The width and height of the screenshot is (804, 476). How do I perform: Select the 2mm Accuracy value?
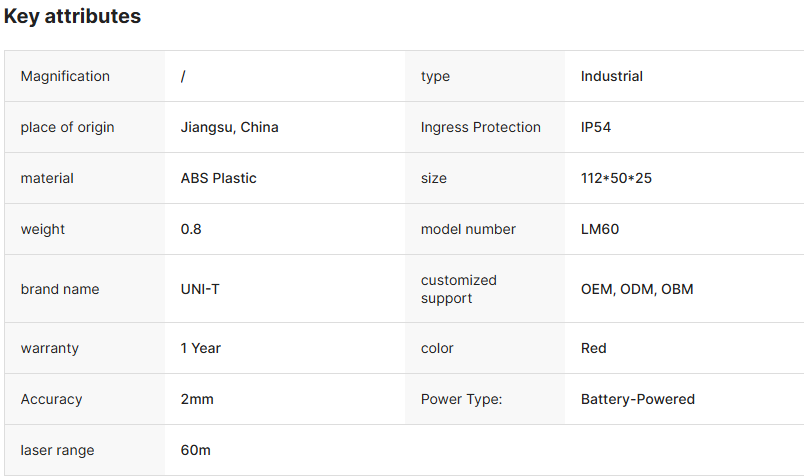point(197,399)
